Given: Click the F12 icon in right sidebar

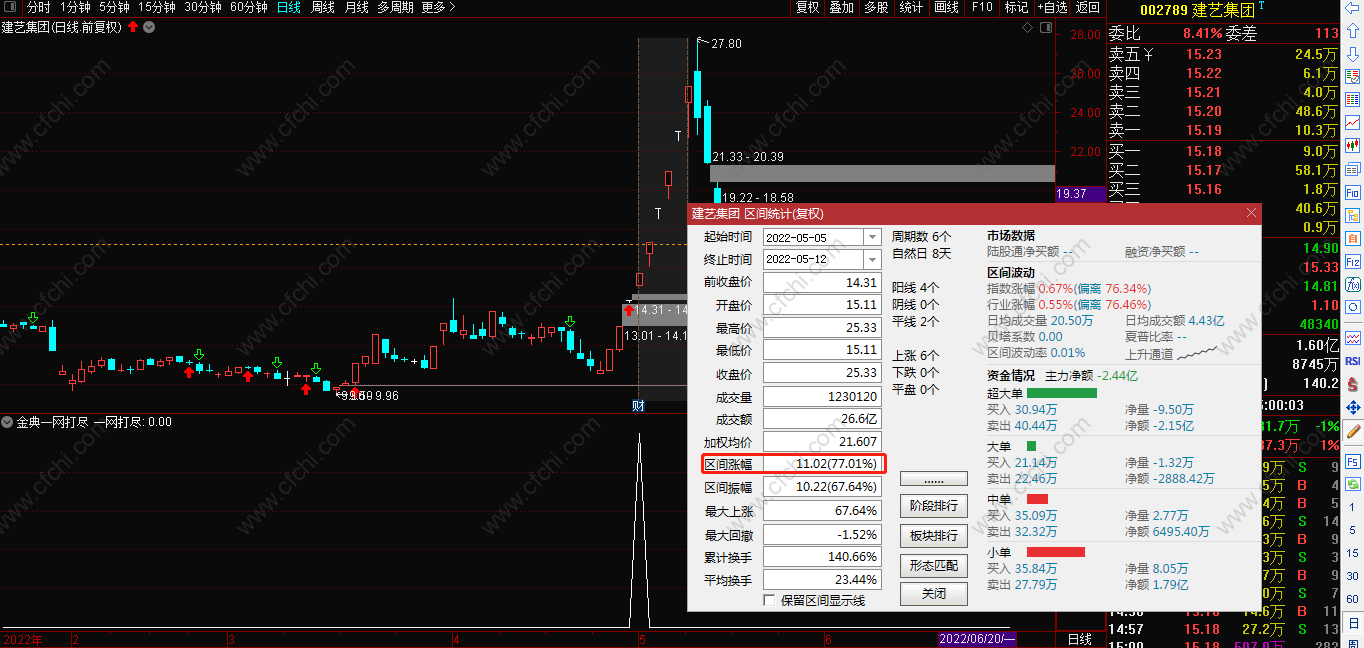Looking at the screenshot, I should coord(1353,263).
